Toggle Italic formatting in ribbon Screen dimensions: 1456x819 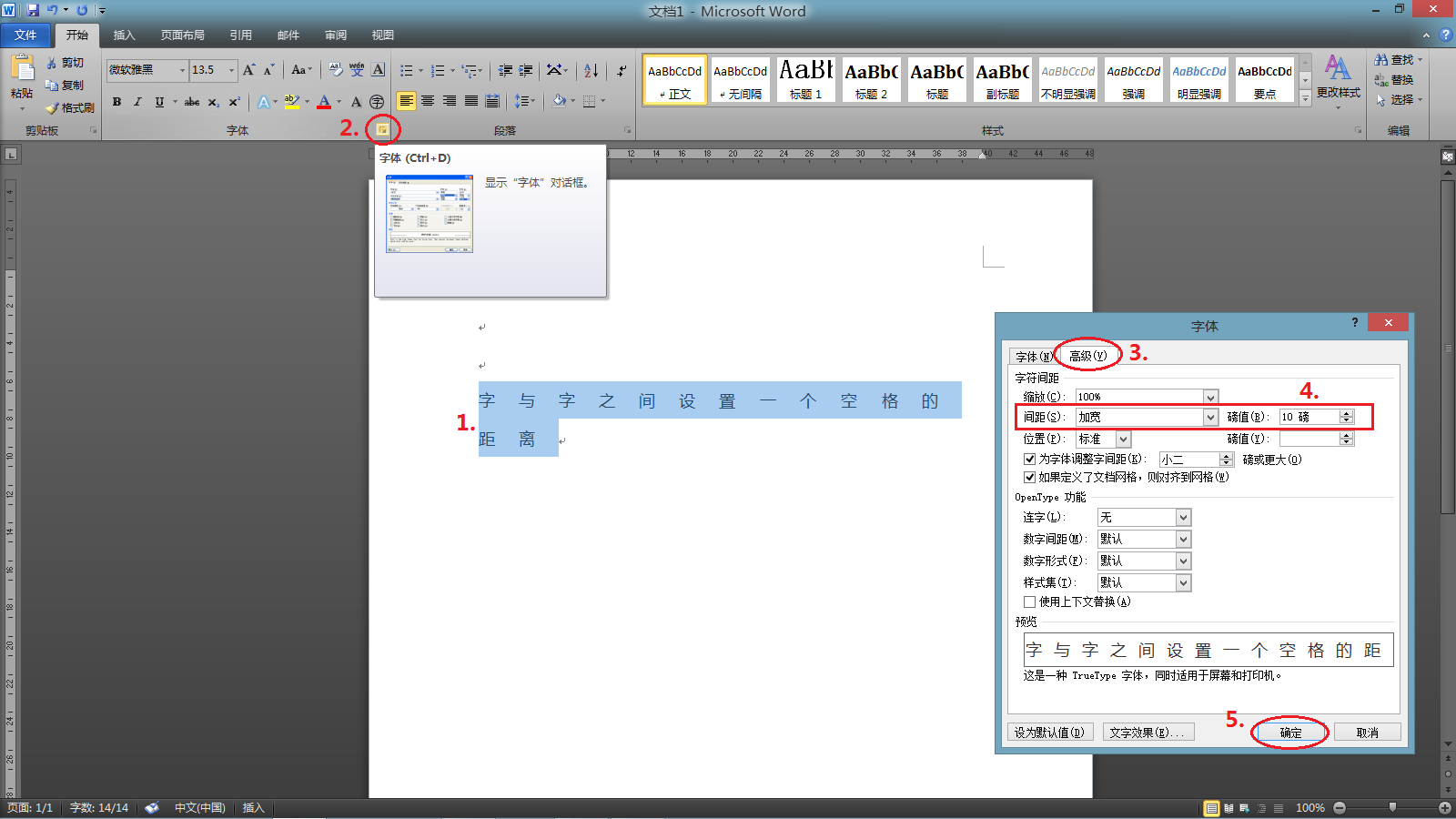pos(137,102)
